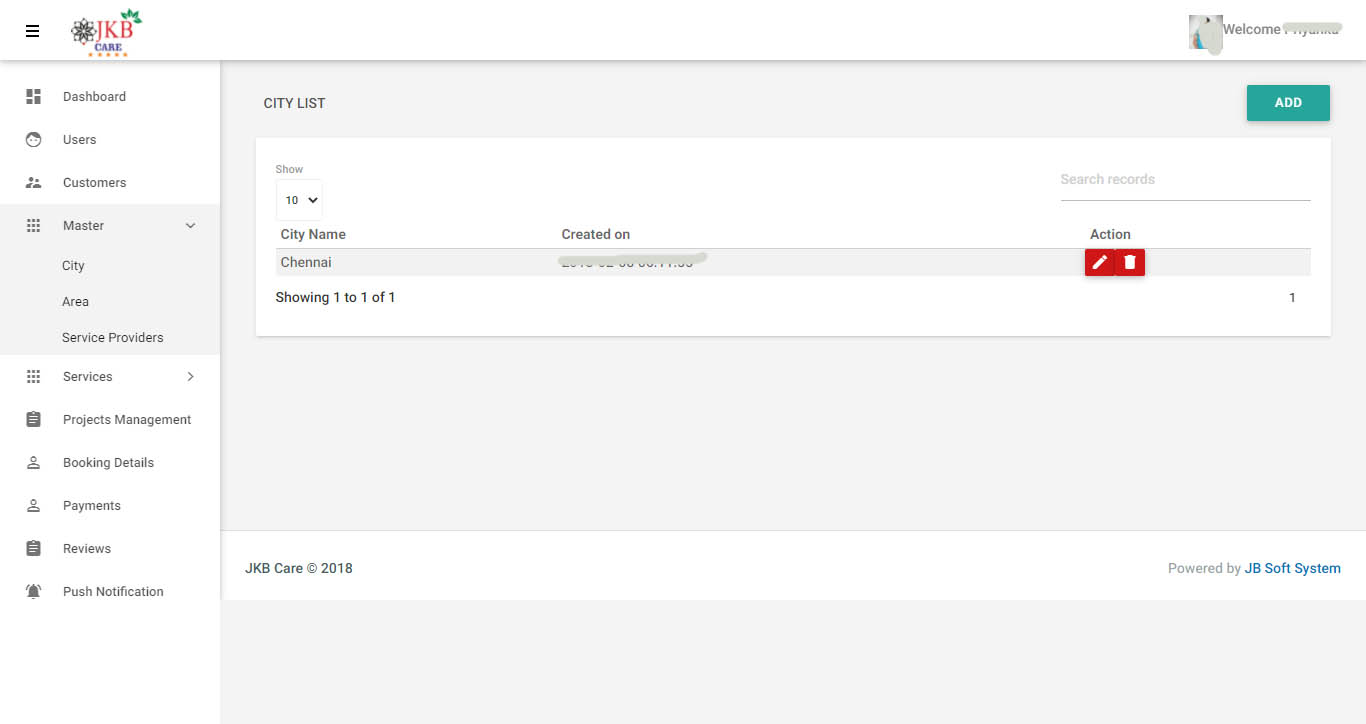This screenshot has height=724, width=1366.
Task: Click the JKB Care logo
Action: pos(106,33)
